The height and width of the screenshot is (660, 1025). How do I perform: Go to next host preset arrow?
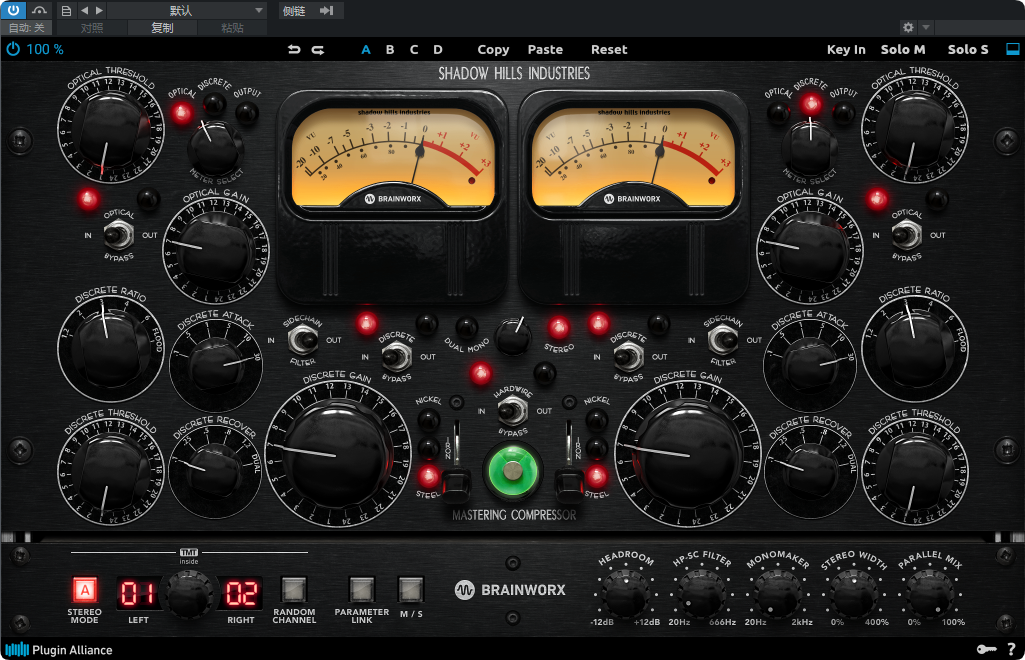pos(99,10)
